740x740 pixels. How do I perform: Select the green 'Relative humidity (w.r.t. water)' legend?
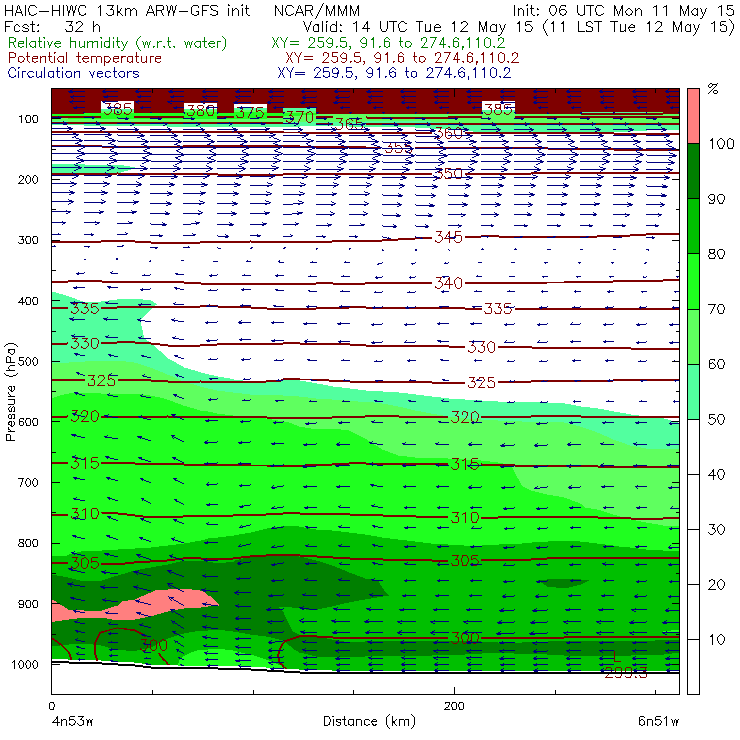(x=118, y=43)
